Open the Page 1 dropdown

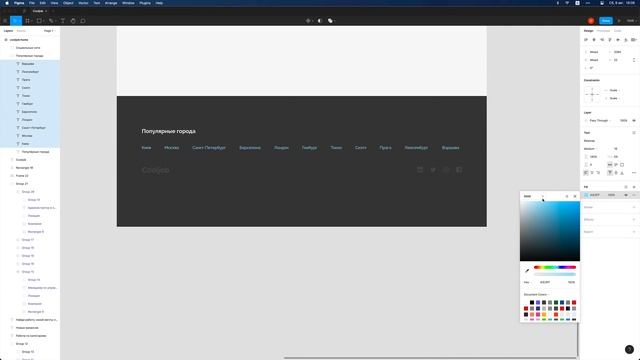49,31
